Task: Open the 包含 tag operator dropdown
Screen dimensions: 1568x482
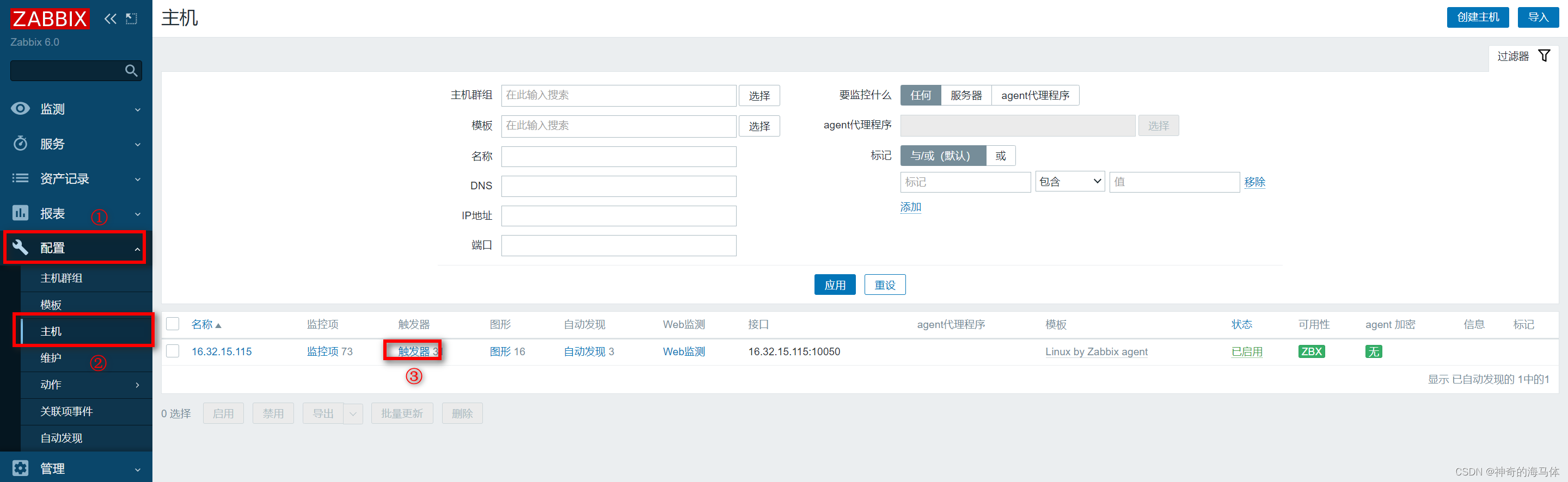Action: click(1070, 182)
